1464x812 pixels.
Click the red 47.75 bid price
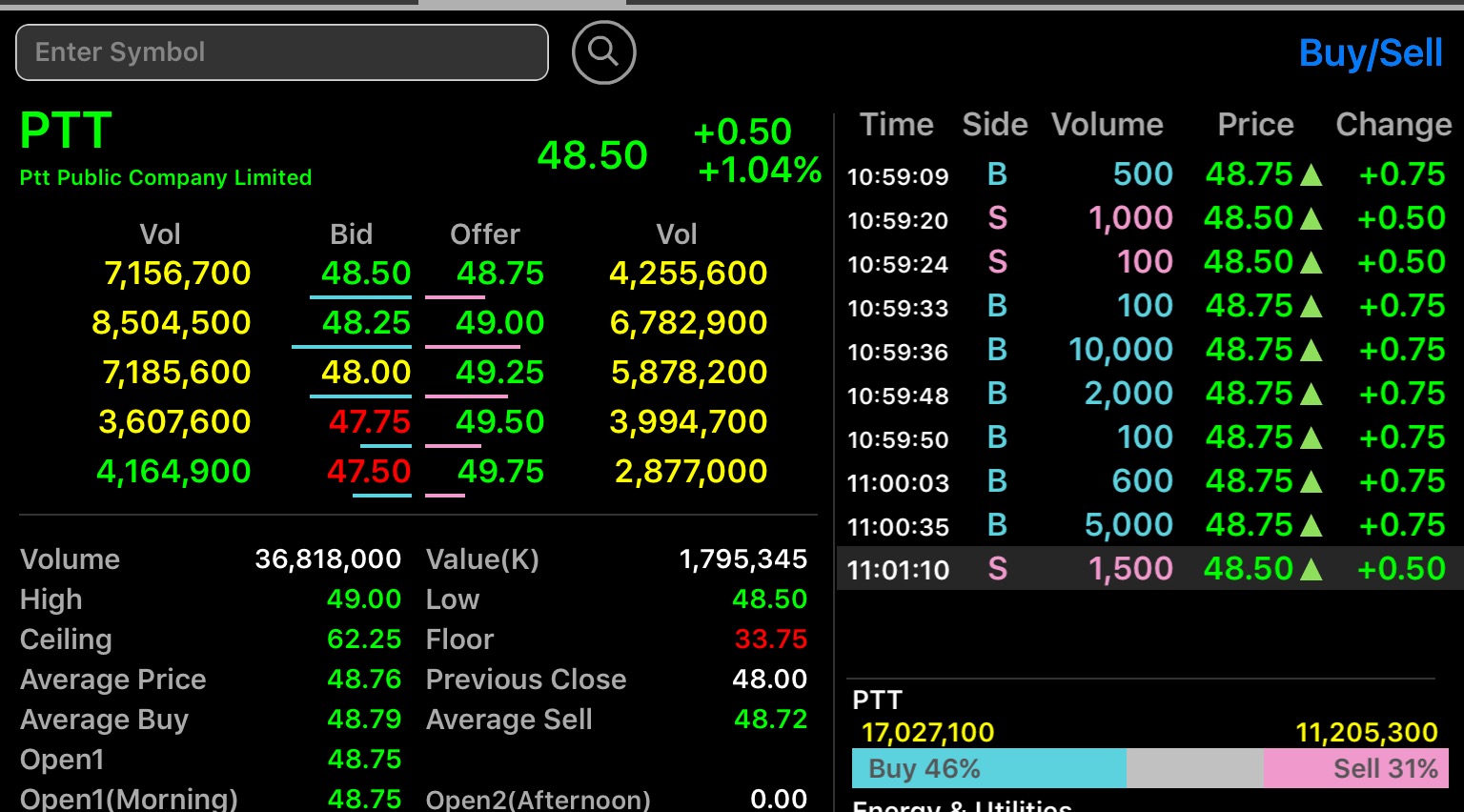point(369,422)
